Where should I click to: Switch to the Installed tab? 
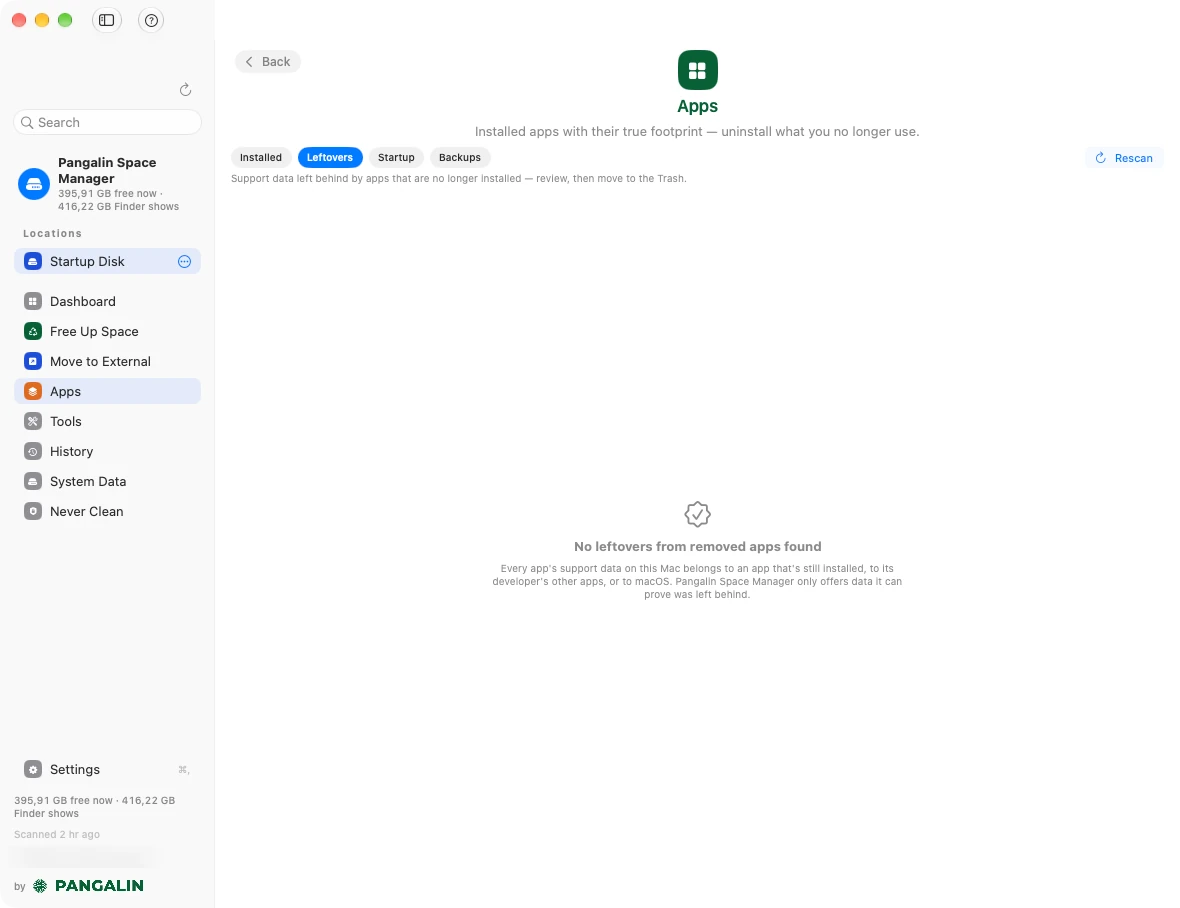tap(261, 157)
